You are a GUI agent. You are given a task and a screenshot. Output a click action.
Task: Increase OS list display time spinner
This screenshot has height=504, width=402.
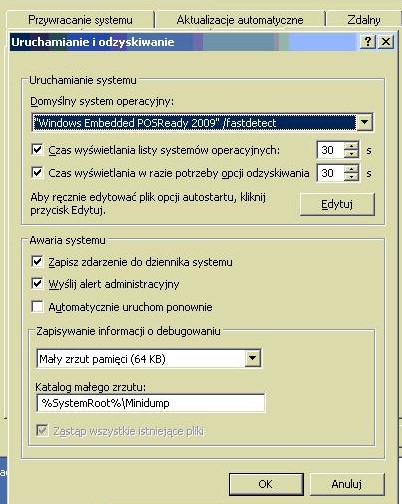[351, 146]
